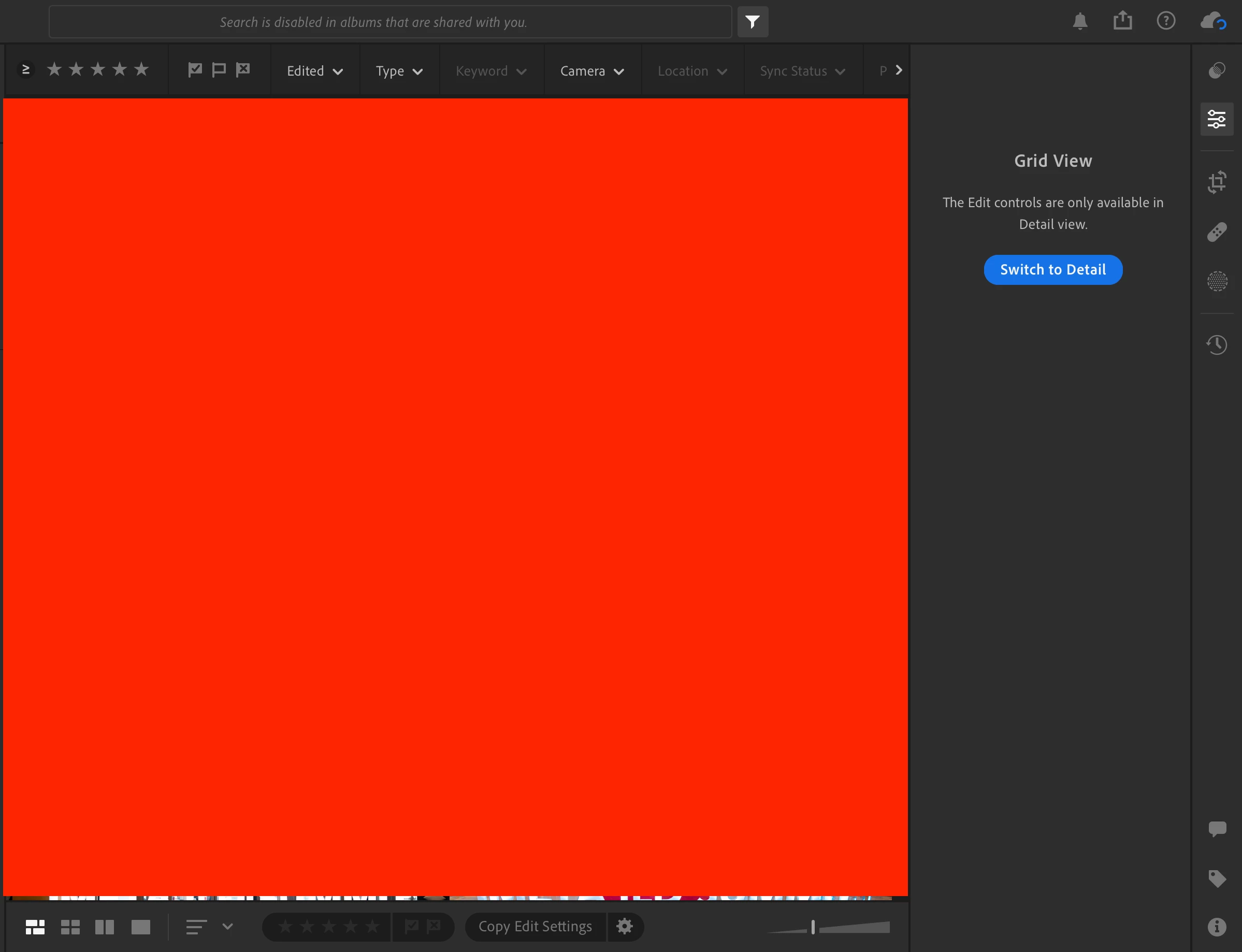Screen dimensions: 1242x952
Task: Open the Masking tool
Action: pyautogui.click(x=1217, y=281)
